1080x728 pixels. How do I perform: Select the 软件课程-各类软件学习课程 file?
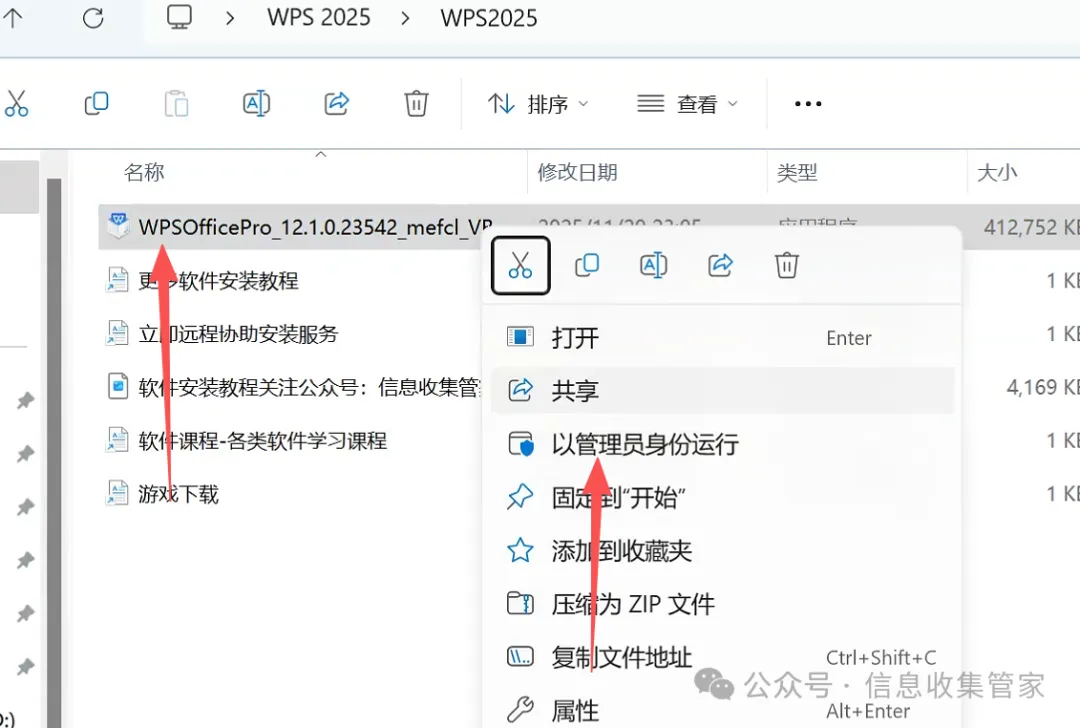pos(262,441)
